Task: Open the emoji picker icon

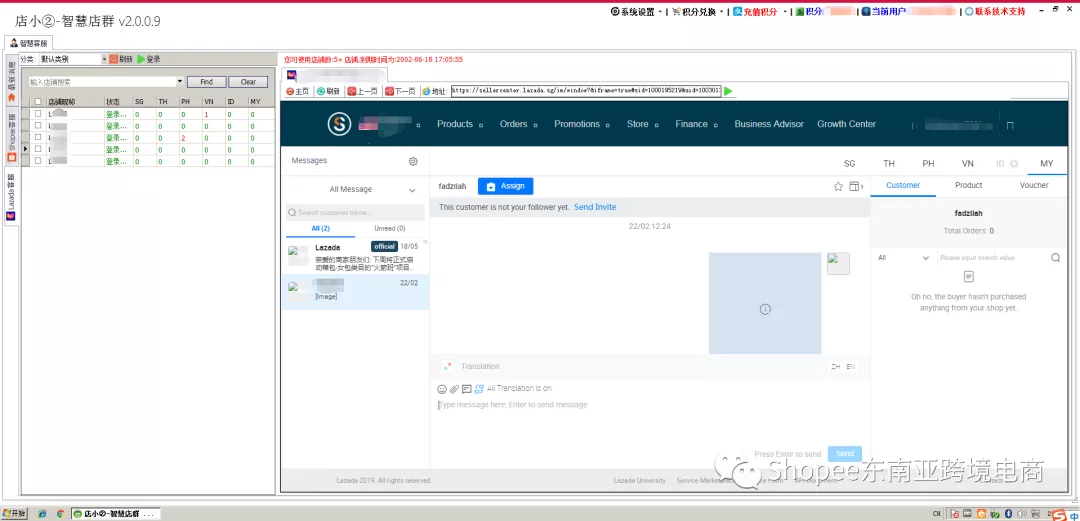Action: 442,389
